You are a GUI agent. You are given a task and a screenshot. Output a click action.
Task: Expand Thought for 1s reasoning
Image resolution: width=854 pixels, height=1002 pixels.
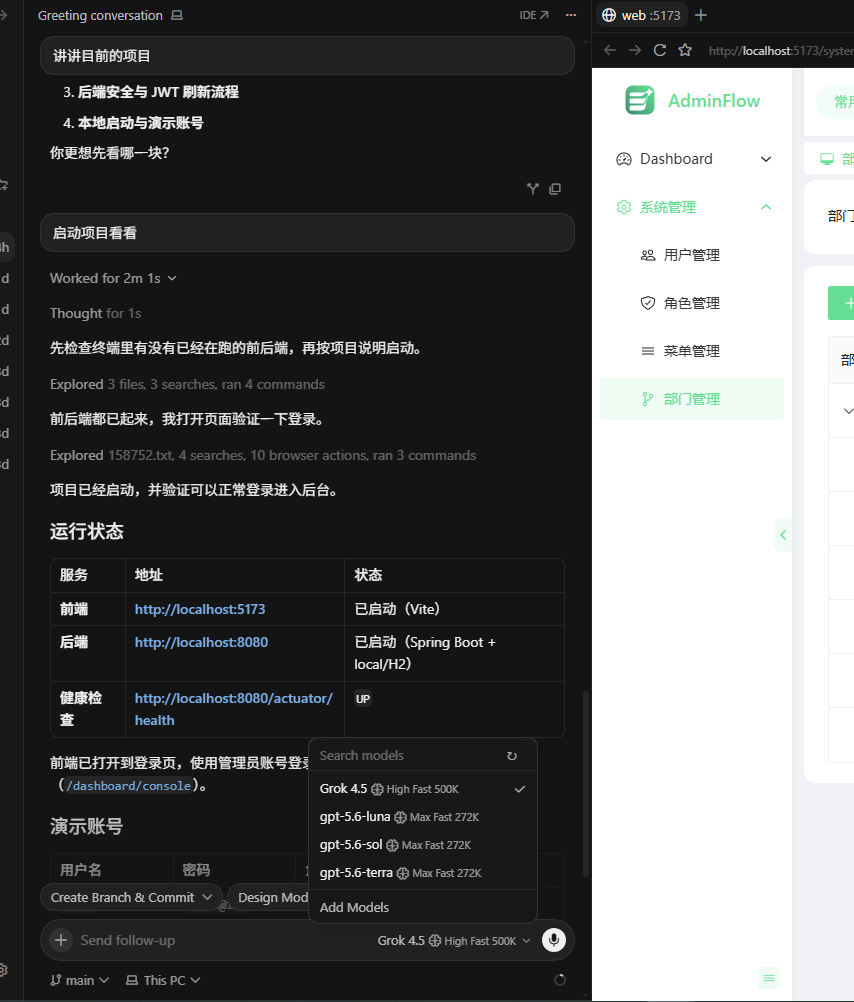point(95,314)
